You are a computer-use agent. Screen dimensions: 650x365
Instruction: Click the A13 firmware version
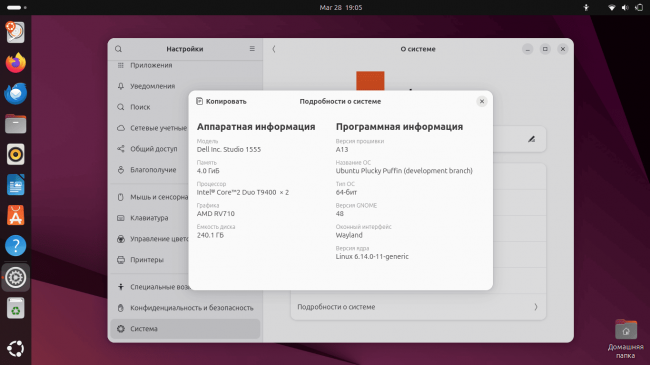(x=342, y=149)
